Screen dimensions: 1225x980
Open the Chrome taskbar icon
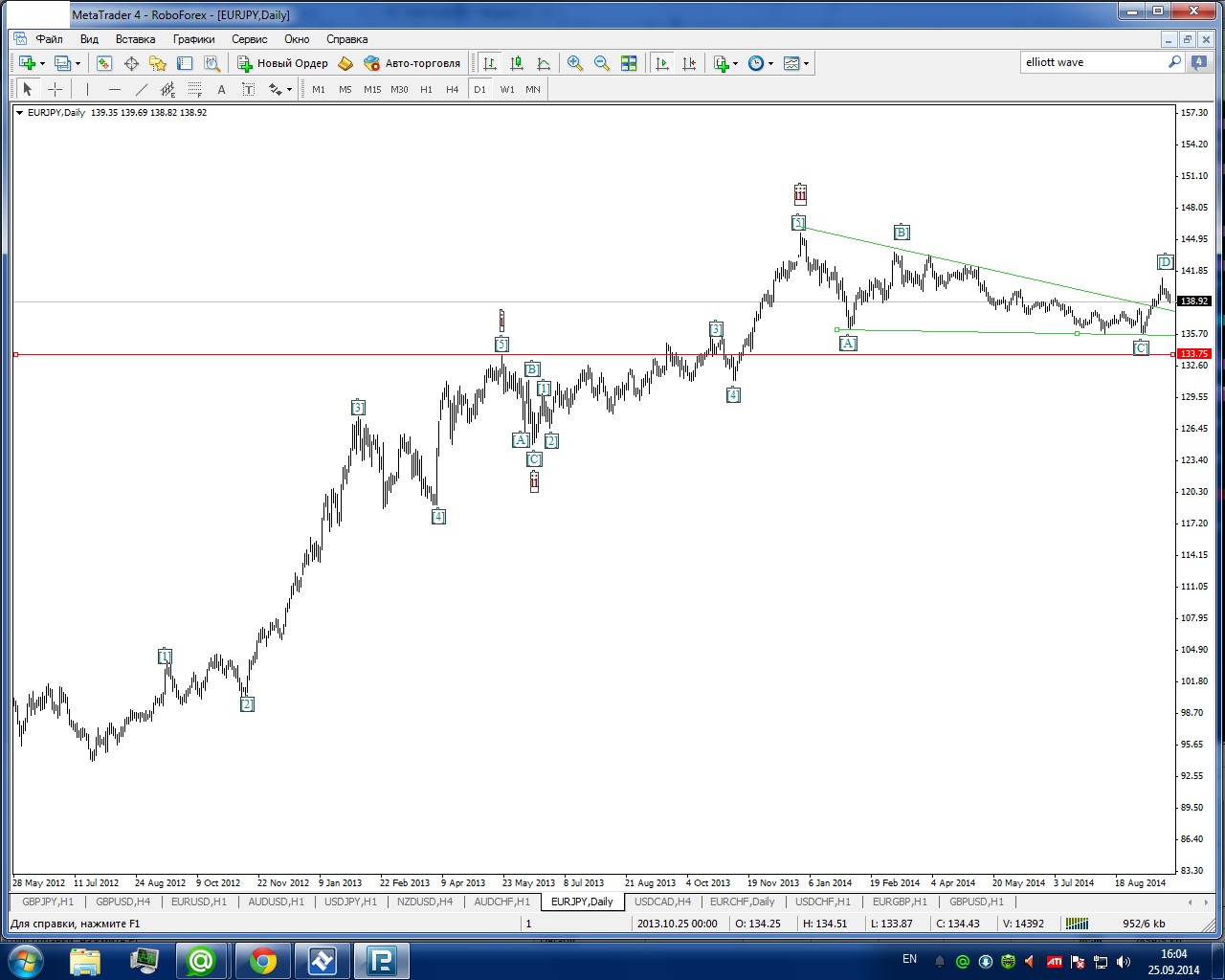pyautogui.click(x=262, y=961)
